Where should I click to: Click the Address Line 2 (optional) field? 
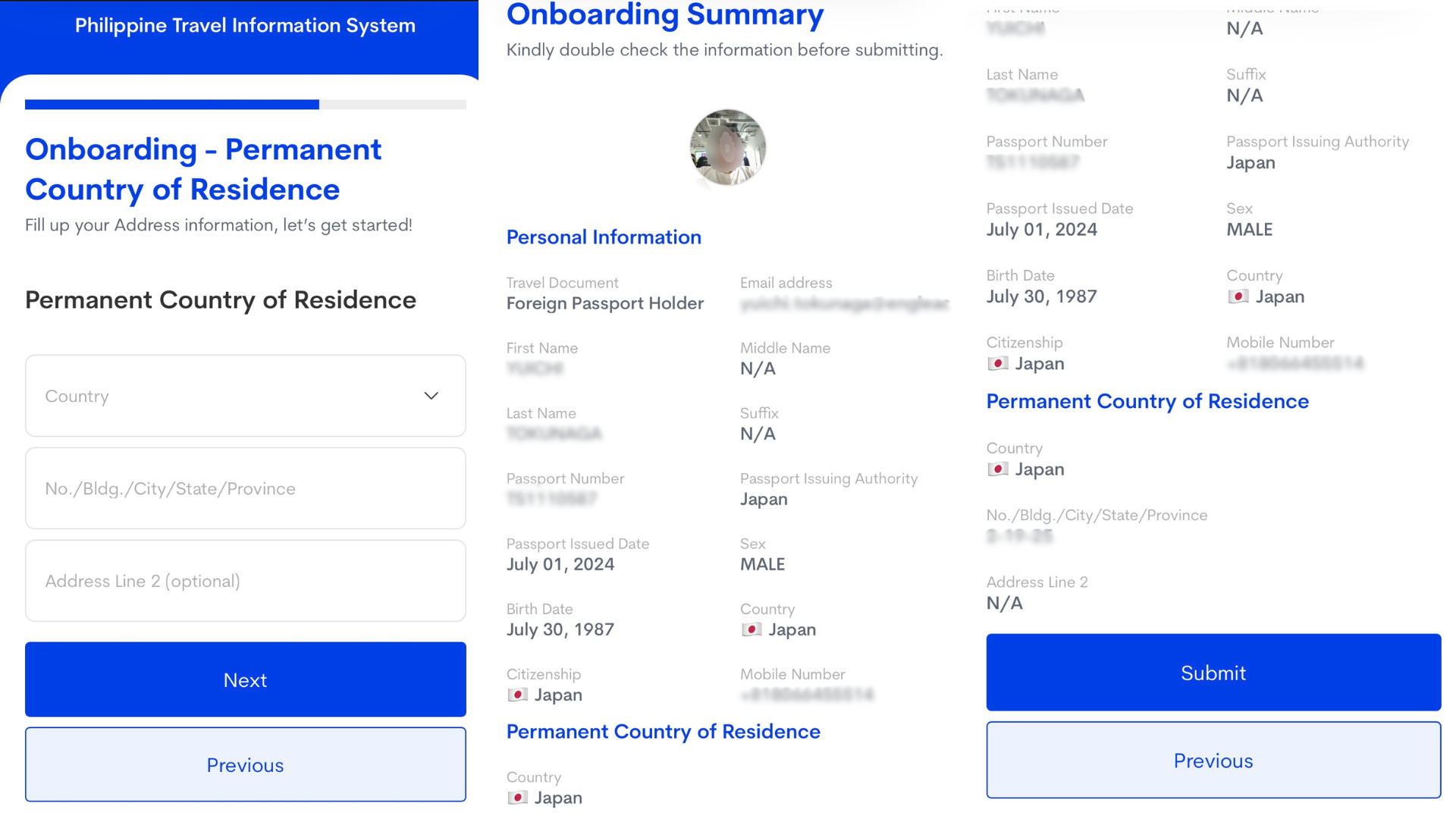[x=245, y=581]
